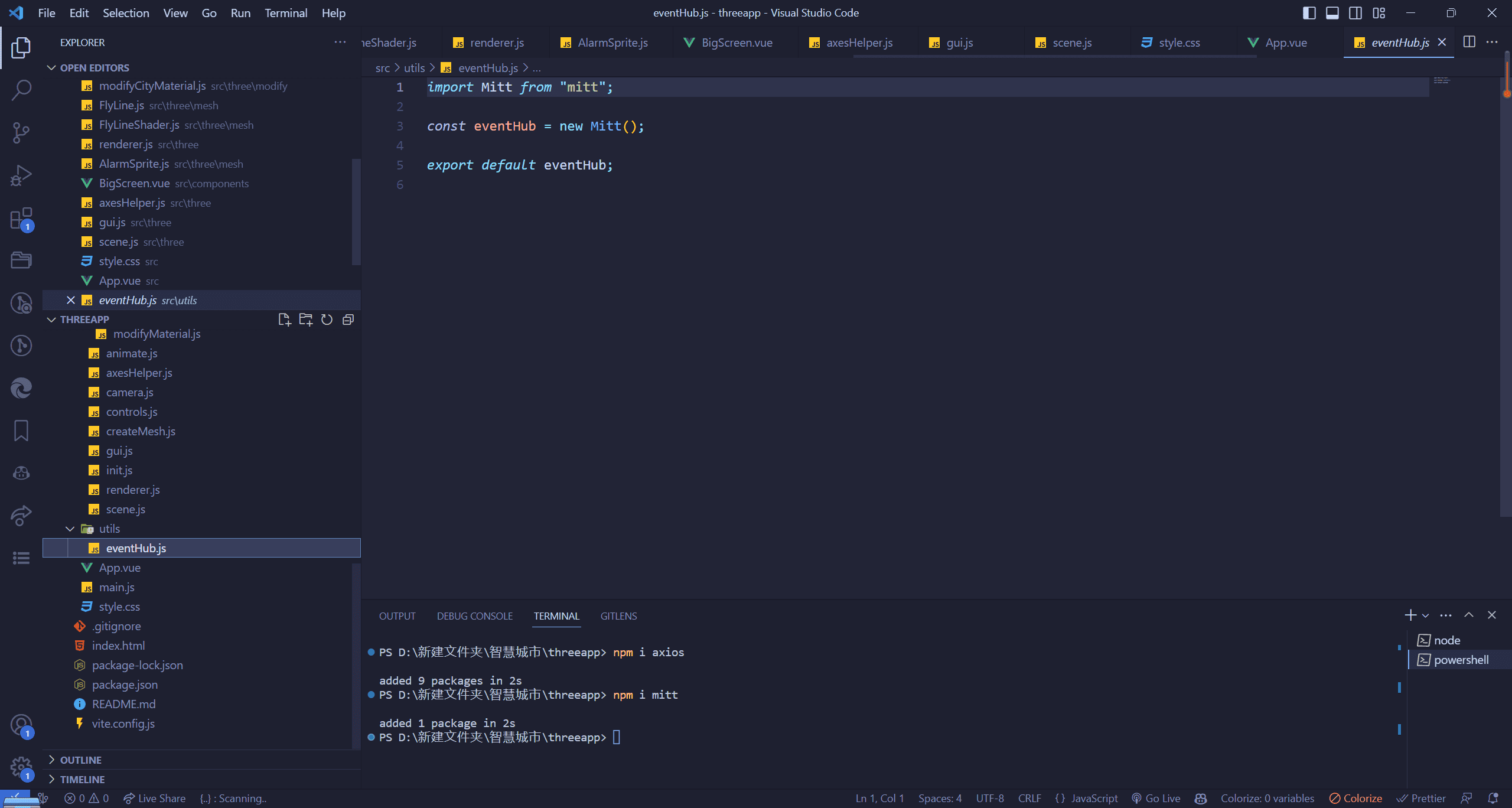Open the Accounts icon in activity bar

click(21, 725)
